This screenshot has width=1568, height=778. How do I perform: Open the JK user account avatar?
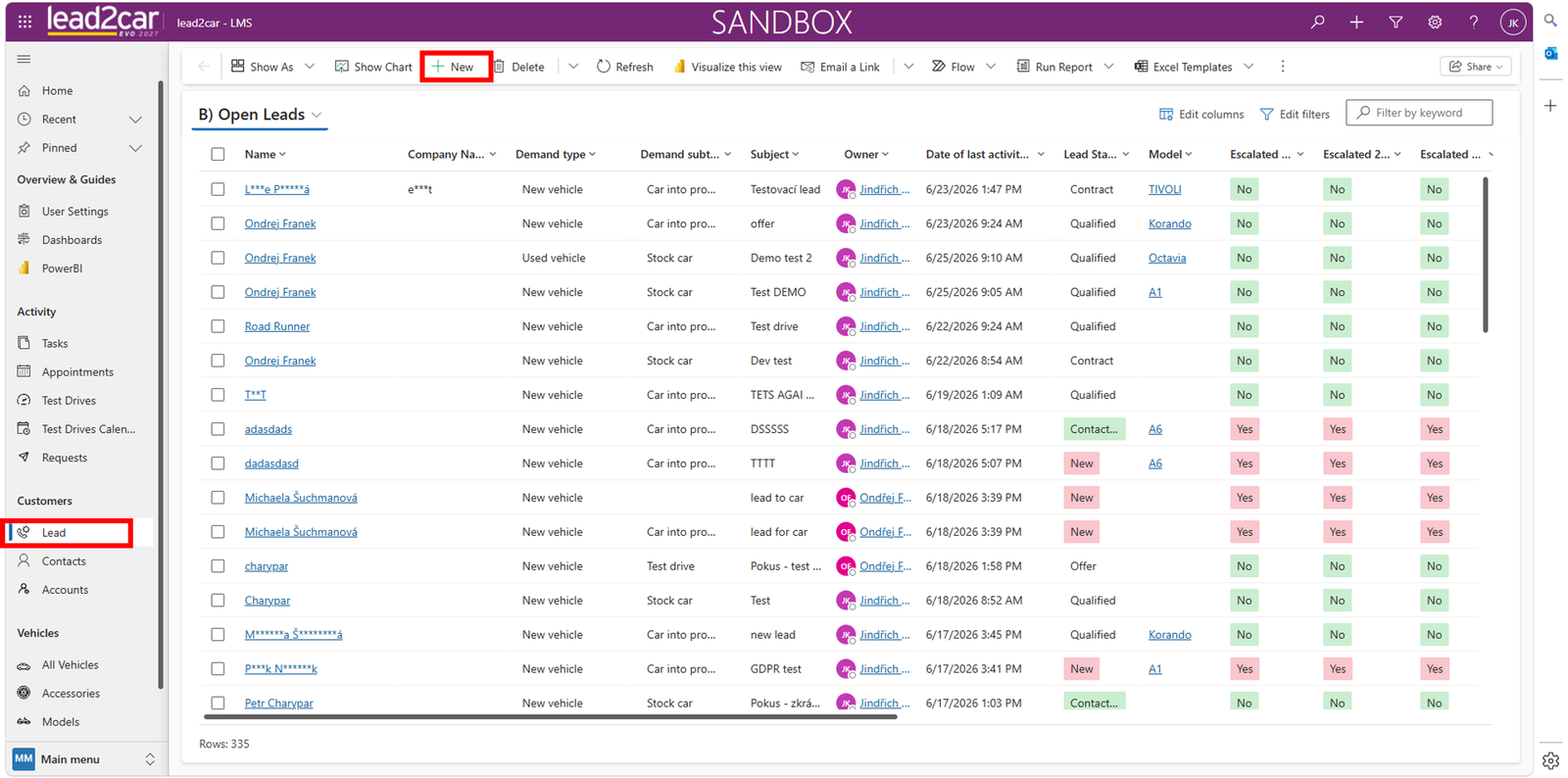coord(1513,22)
